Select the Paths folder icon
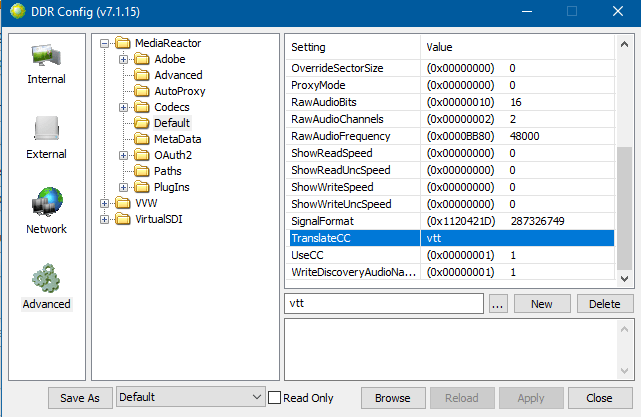Image resolution: width=641 pixels, height=417 pixels. click(x=142, y=171)
